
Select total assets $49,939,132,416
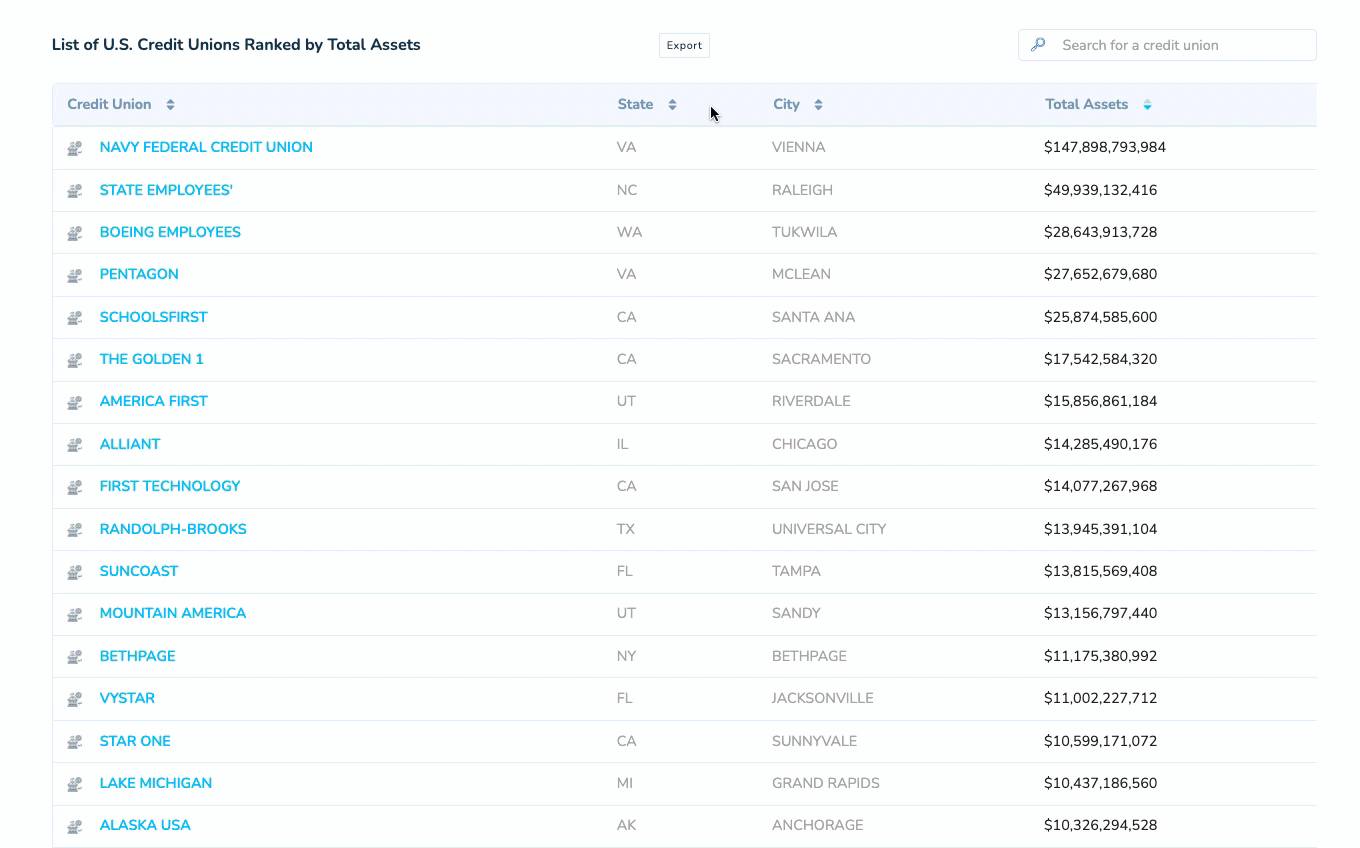point(1101,190)
